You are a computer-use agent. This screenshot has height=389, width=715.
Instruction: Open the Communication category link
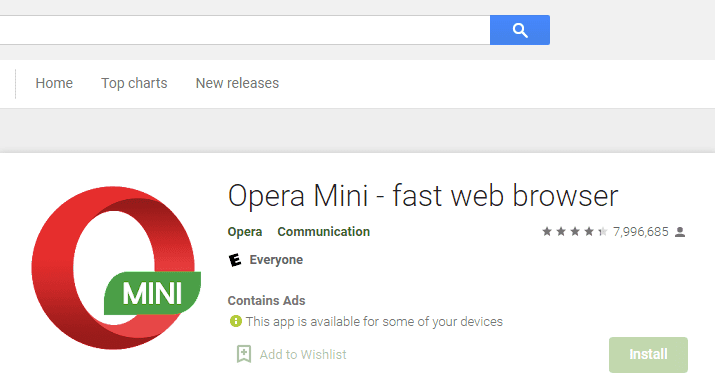323,232
